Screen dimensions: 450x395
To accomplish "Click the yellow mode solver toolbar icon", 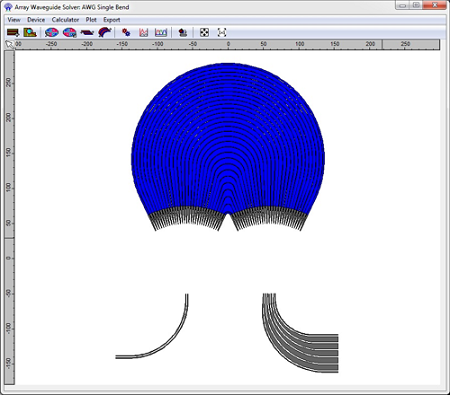I will coord(30,32).
